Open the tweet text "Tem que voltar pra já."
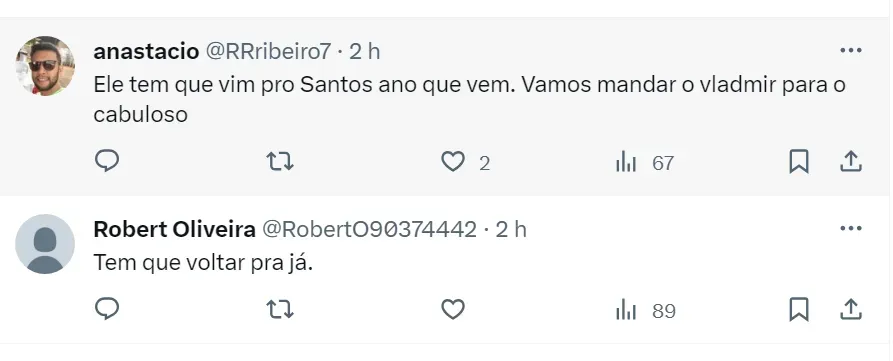Viewport: 893px width, 361px height. (204, 263)
